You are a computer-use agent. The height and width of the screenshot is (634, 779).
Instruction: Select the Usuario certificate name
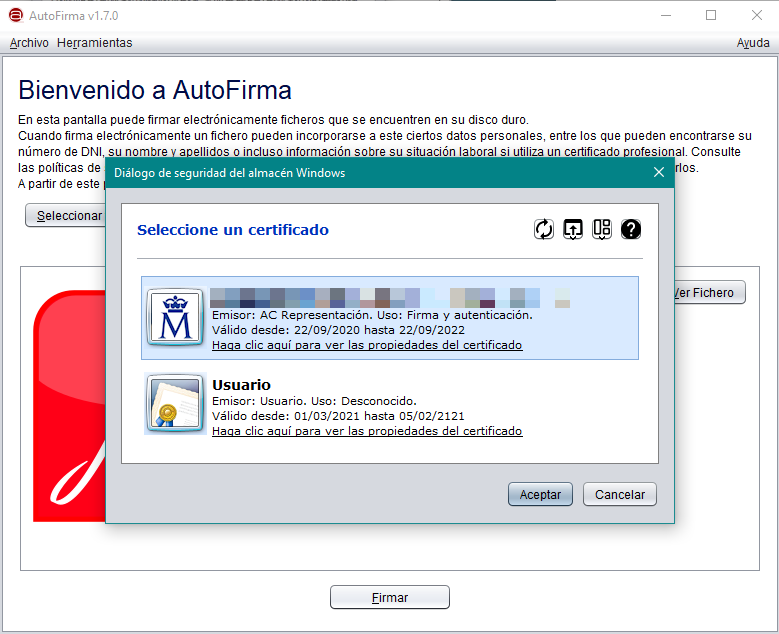[241, 385]
